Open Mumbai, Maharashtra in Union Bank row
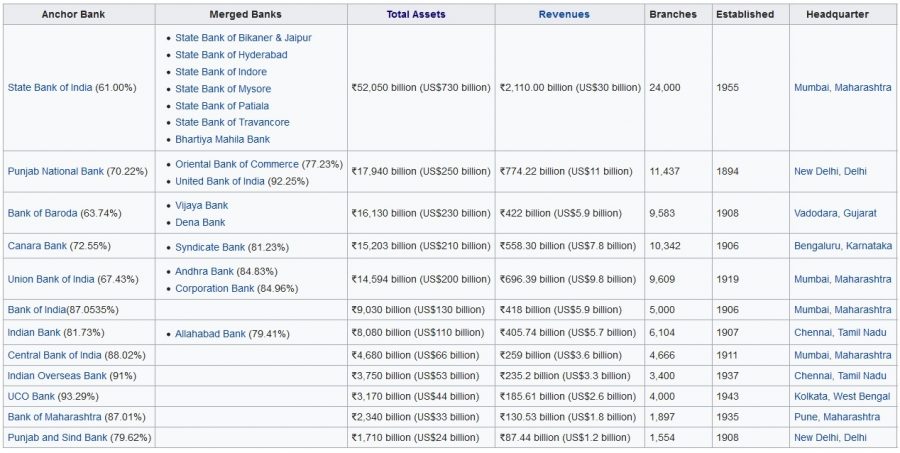This screenshot has height=453, width=900. (843, 279)
